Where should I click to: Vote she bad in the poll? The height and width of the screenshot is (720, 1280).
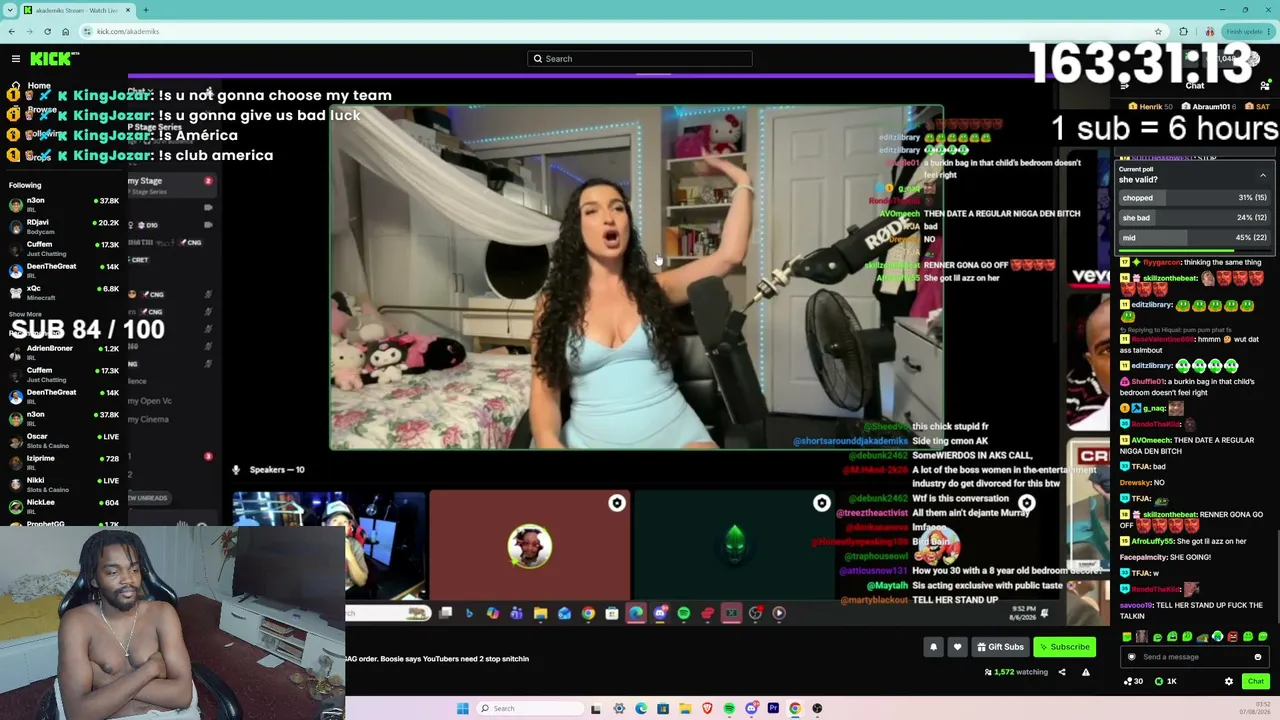tap(1193, 218)
